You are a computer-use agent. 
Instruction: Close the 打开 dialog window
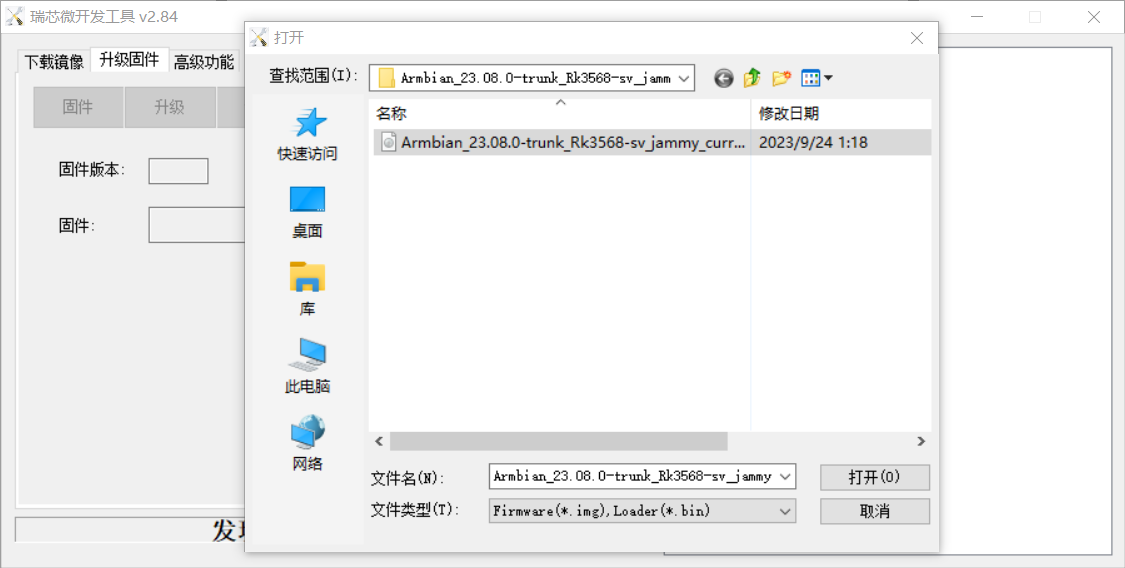916,38
